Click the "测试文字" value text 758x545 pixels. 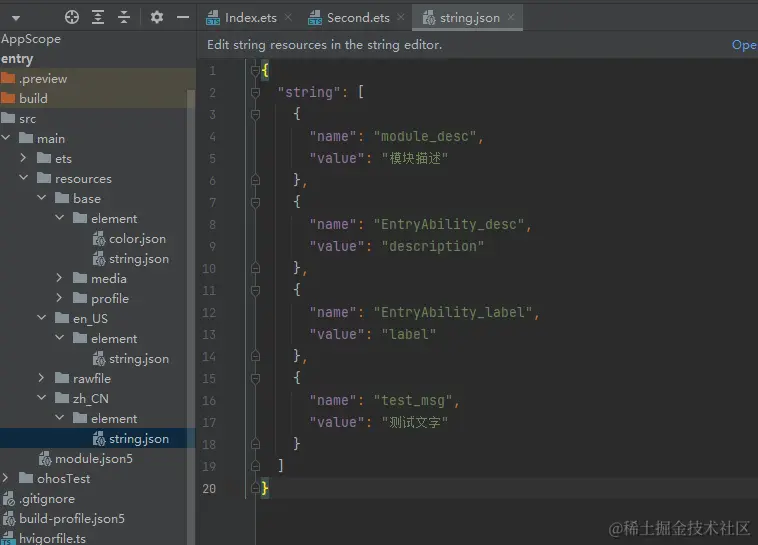[x=415, y=423]
